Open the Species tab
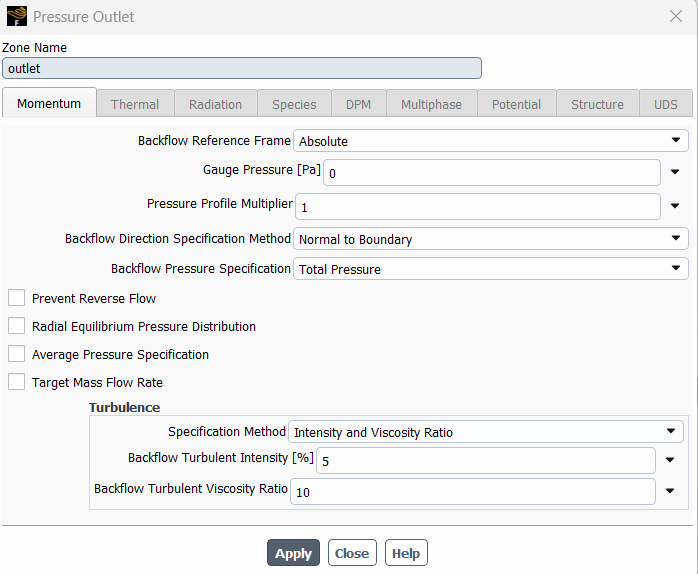698x574 pixels. pos(294,104)
